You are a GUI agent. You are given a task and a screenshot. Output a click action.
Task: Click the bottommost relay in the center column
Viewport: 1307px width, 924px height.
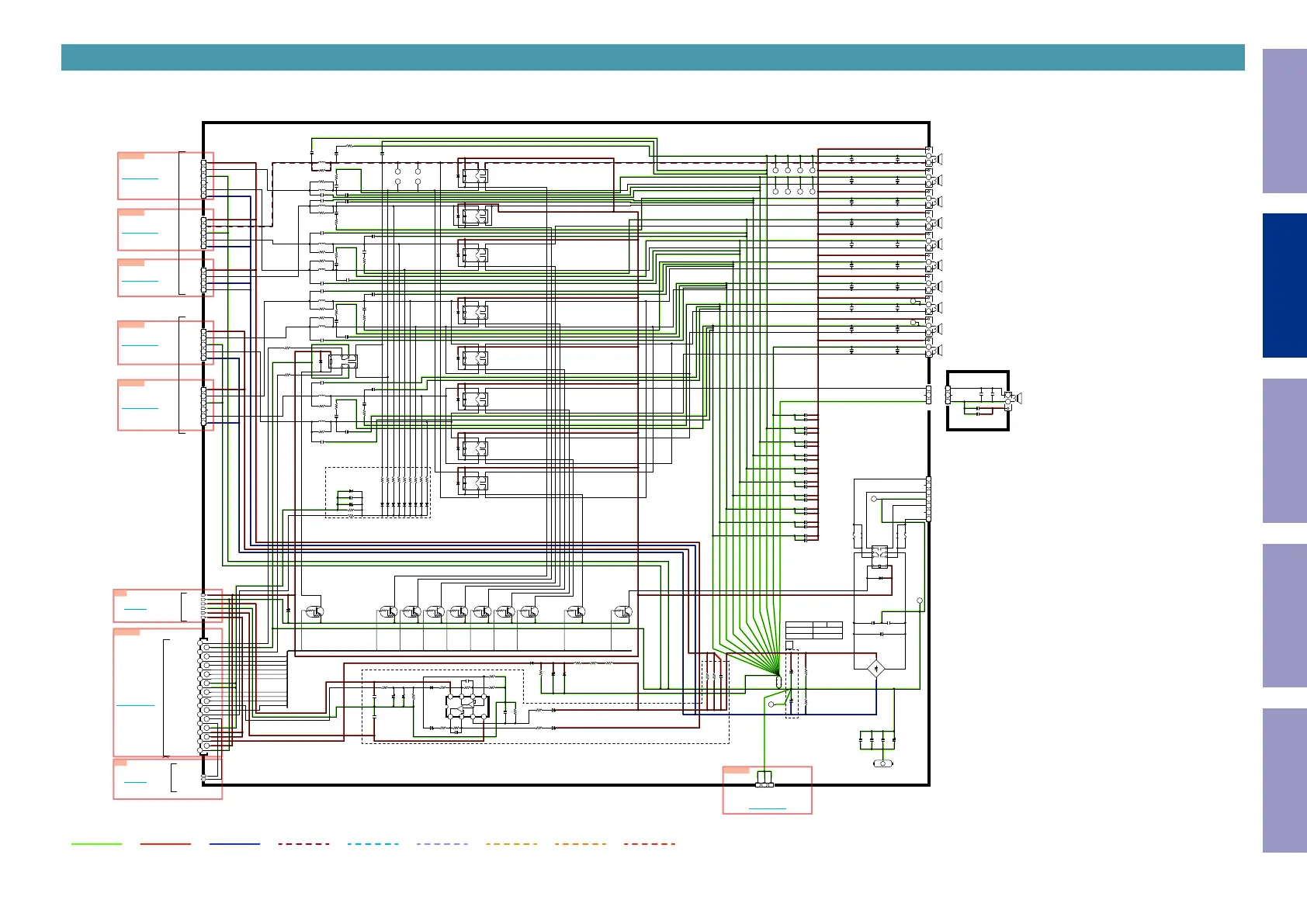tap(473, 483)
